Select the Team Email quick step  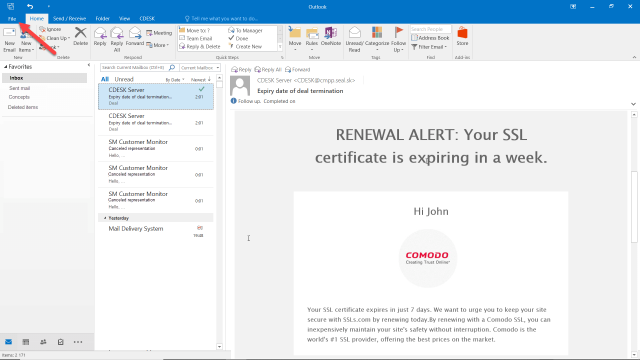pyautogui.click(x=196, y=38)
